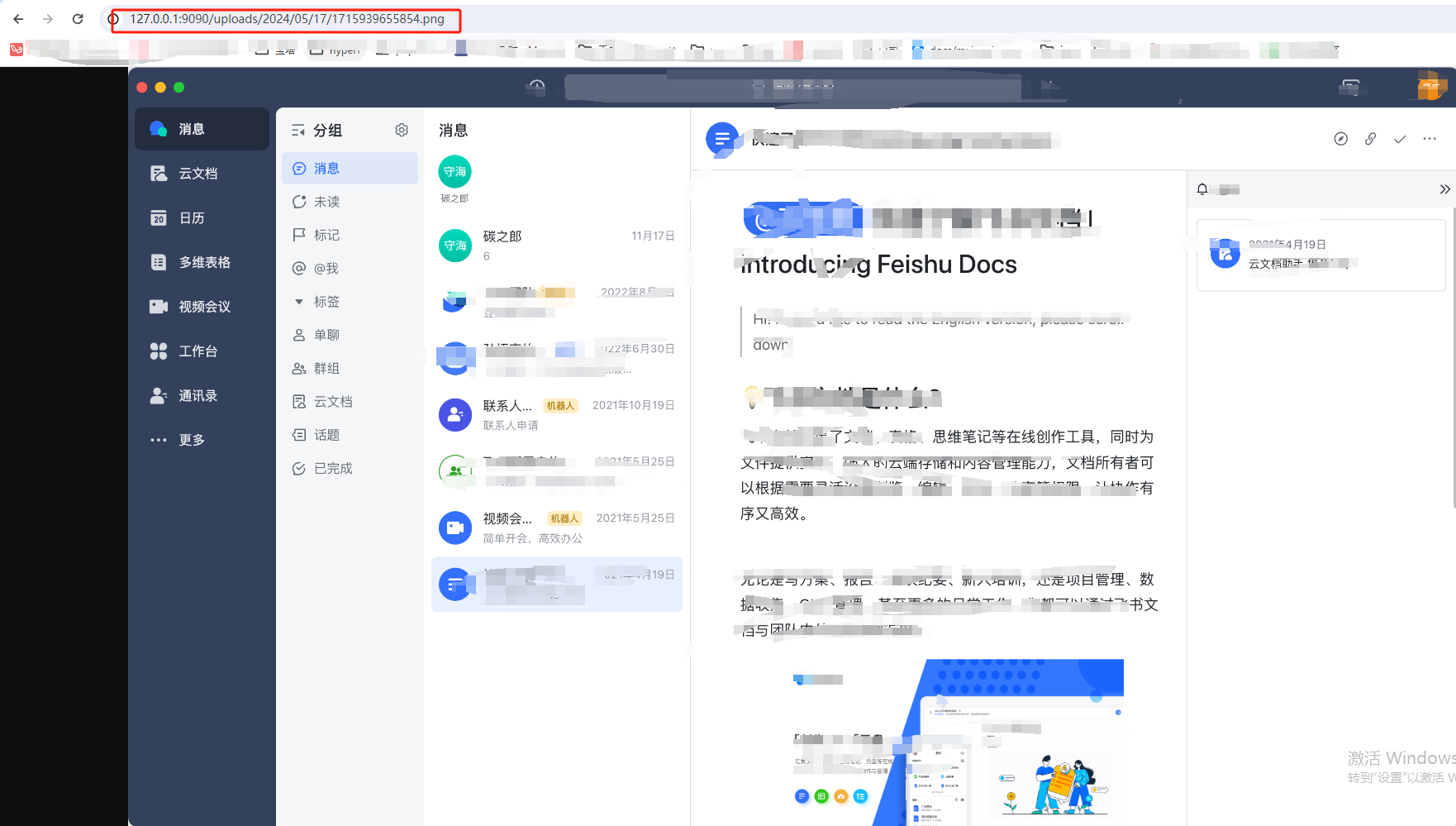
Task: Open 云文档 in the left sidebar
Action: (x=202, y=174)
